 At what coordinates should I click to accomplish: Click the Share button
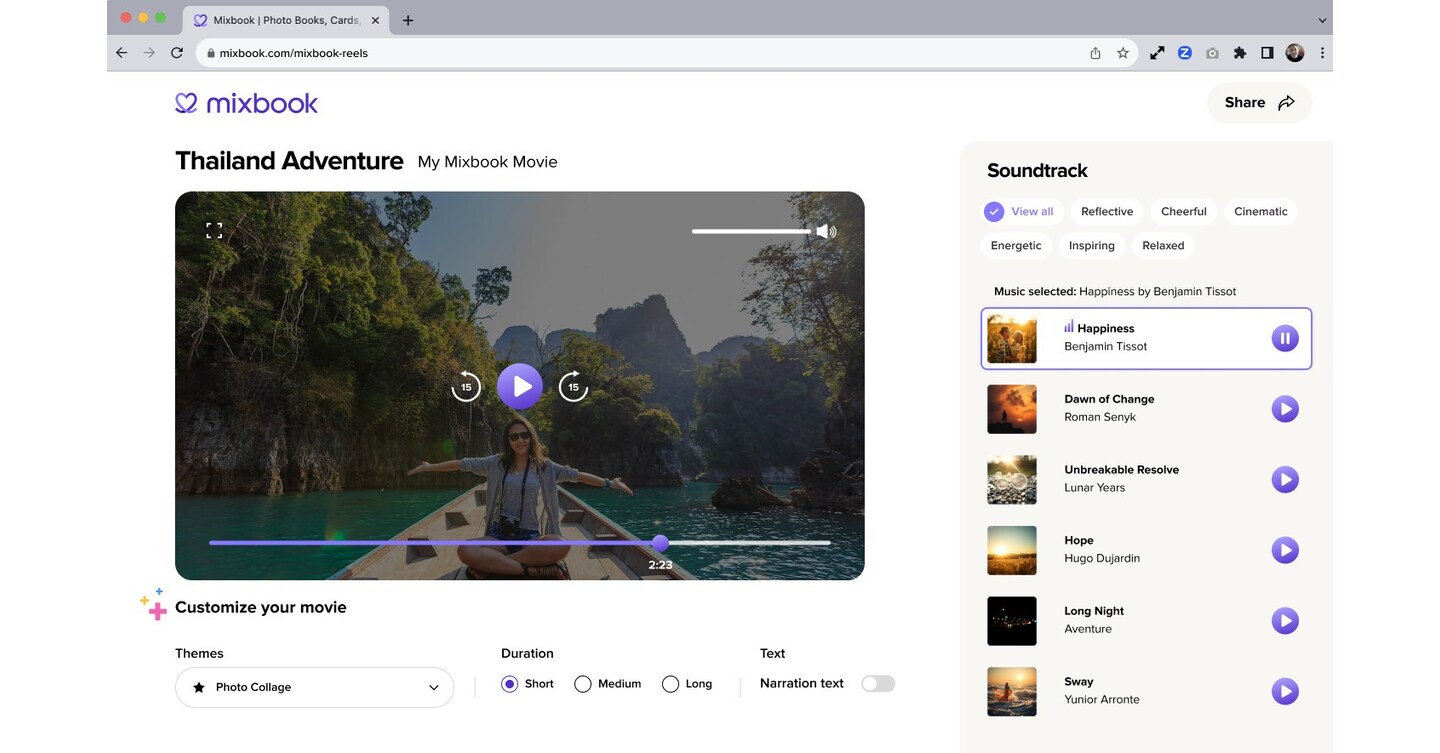click(x=1258, y=102)
